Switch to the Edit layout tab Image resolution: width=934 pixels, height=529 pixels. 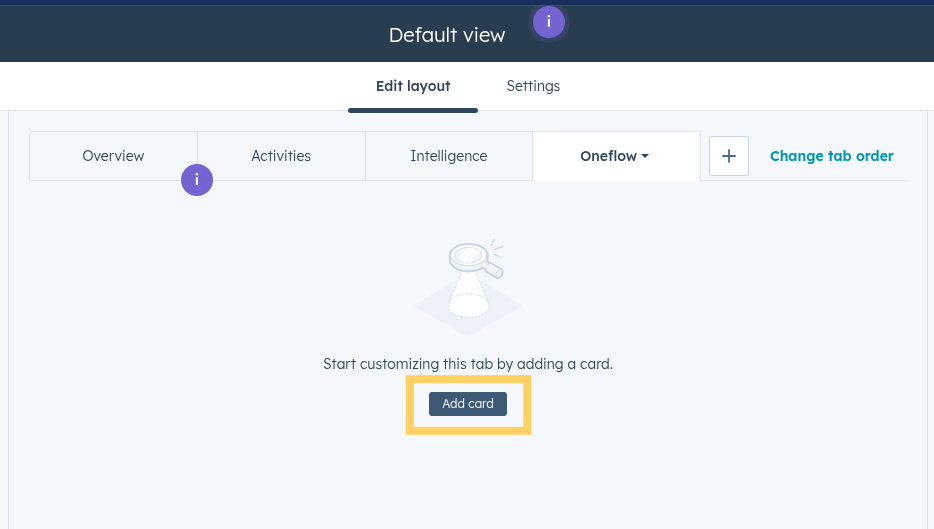pyautogui.click(x=413, y=86)
